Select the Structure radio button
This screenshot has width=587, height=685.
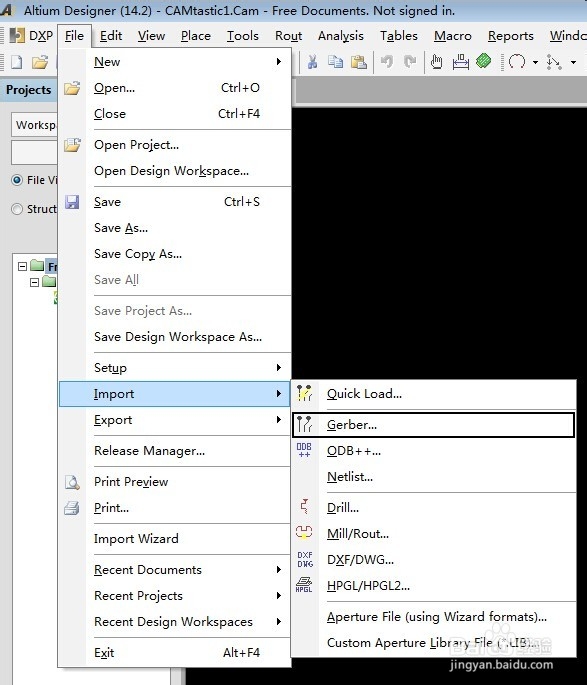(17, 209)
